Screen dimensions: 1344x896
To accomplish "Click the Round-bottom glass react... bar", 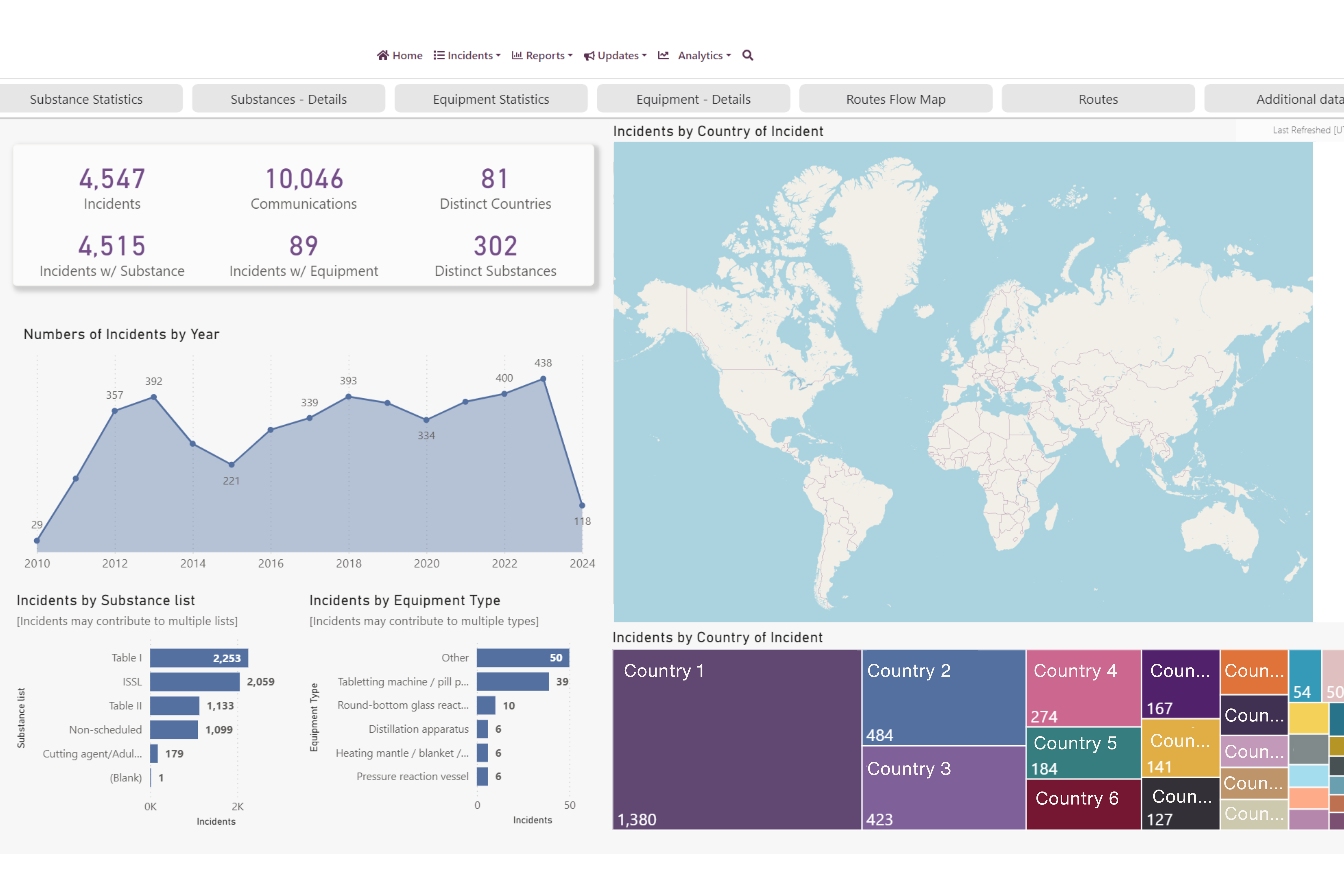I will [486, 705].
